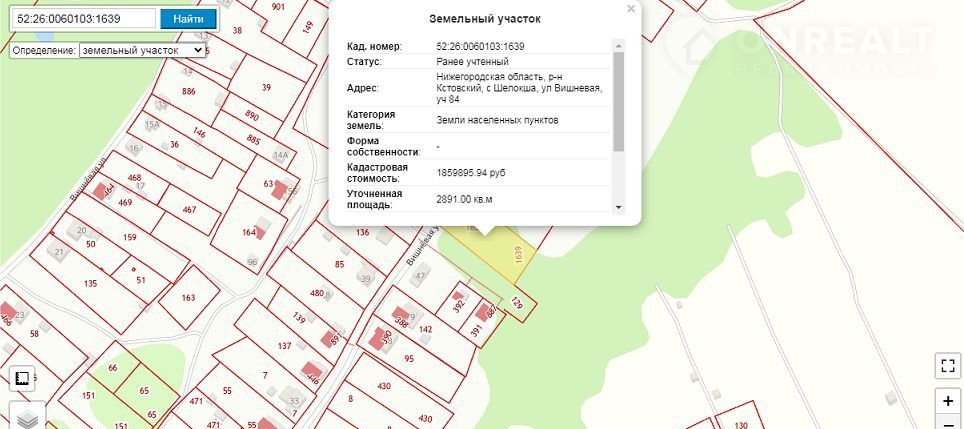Click the popup scrollbar up arrow
Image resolution: width=964 pixels, height=429 pixels.
coord(618,44)
